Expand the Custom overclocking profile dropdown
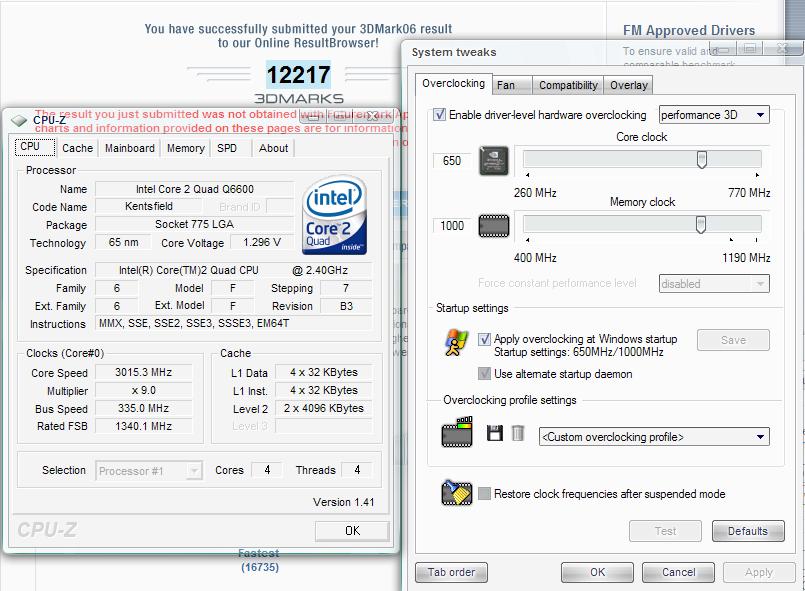The height and width of the screenshot is (591, 805). coord(654,437)
